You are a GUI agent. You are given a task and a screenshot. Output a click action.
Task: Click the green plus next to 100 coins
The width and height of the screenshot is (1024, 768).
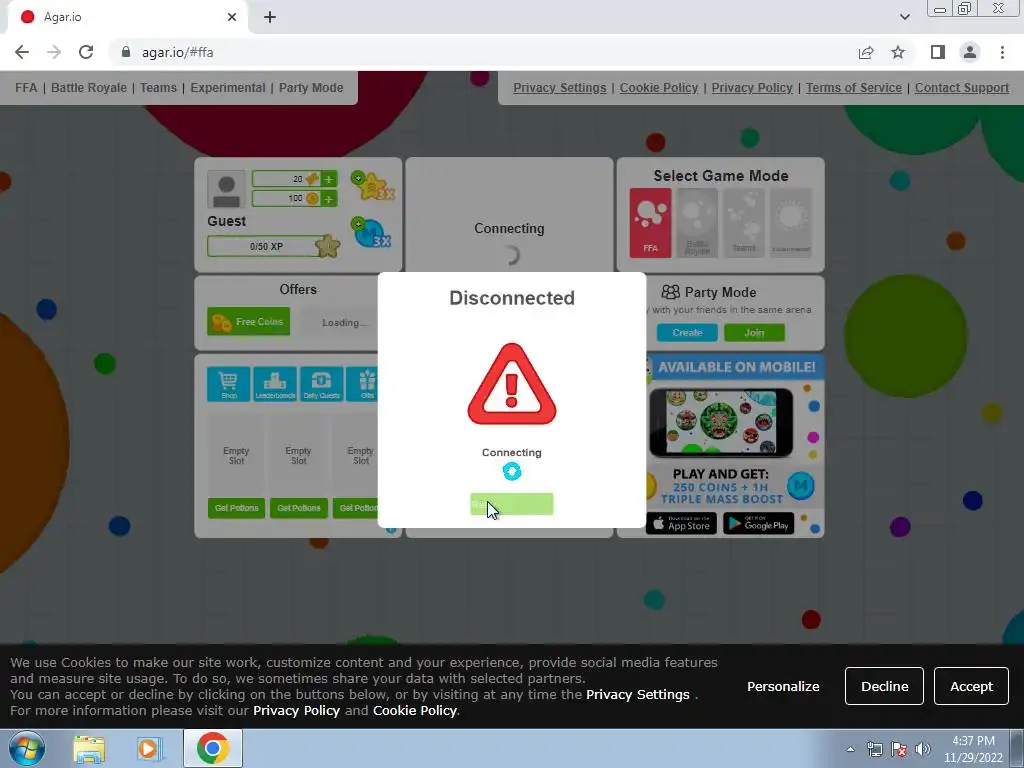(x=329, y=199)
